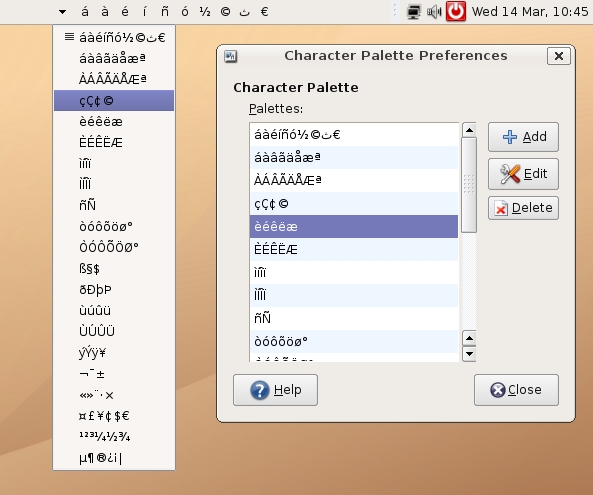Image resolution: width=593 pixels, height=495 pixels.
Task: Open the palette dropdown arrow in the panel
Action: point(63,12)
